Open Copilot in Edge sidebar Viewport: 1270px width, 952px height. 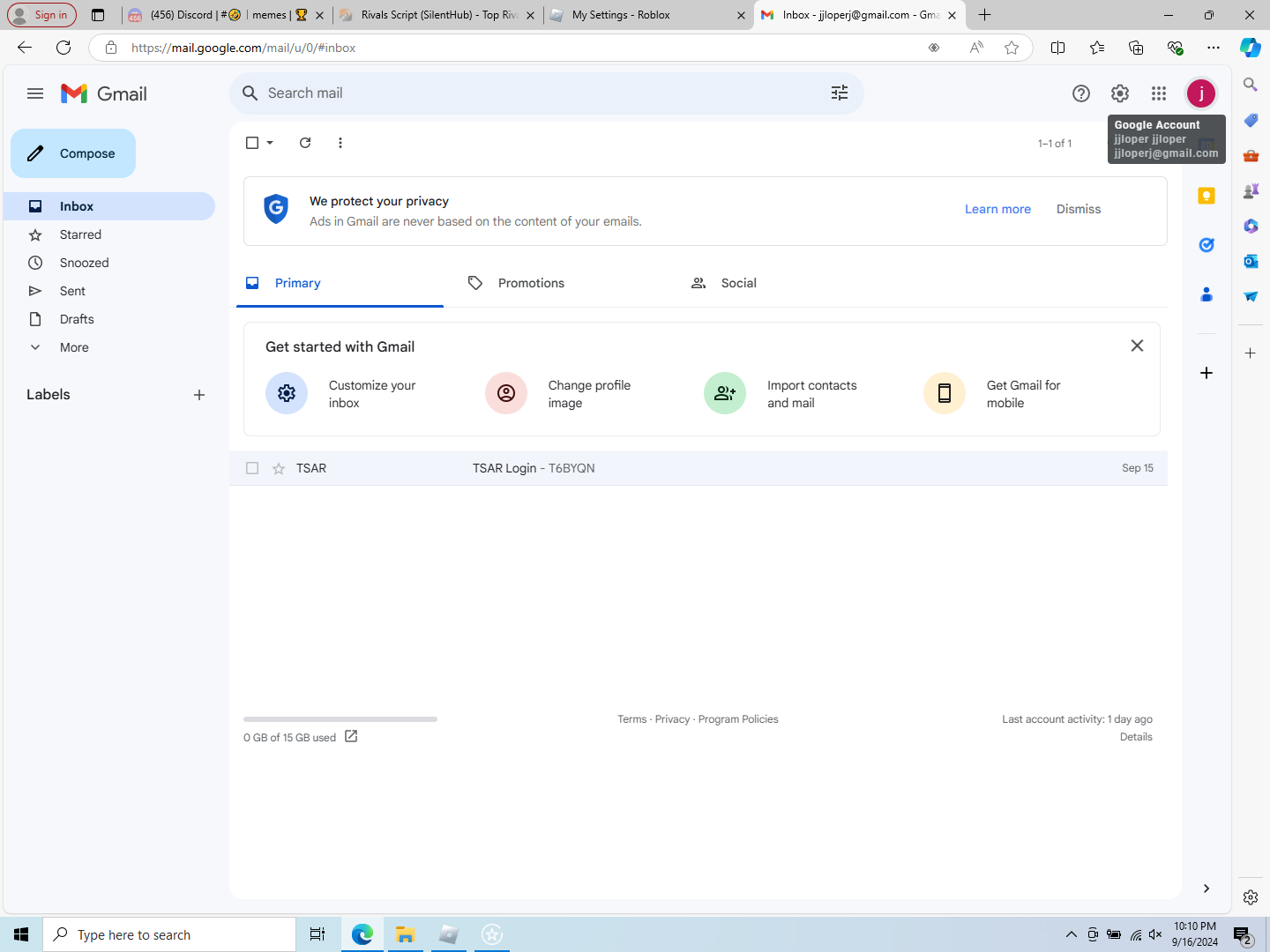tap(1251, 48)
